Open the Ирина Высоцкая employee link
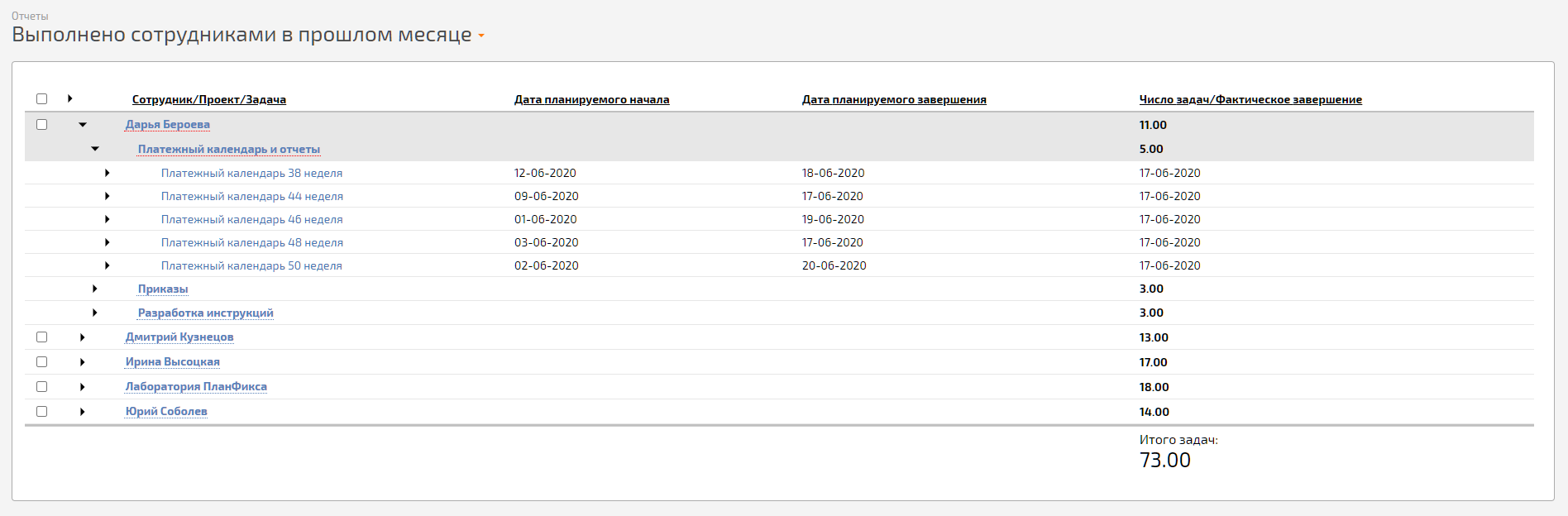The image size is (1568, 516). pyautogui.click(x=173, y=362)
